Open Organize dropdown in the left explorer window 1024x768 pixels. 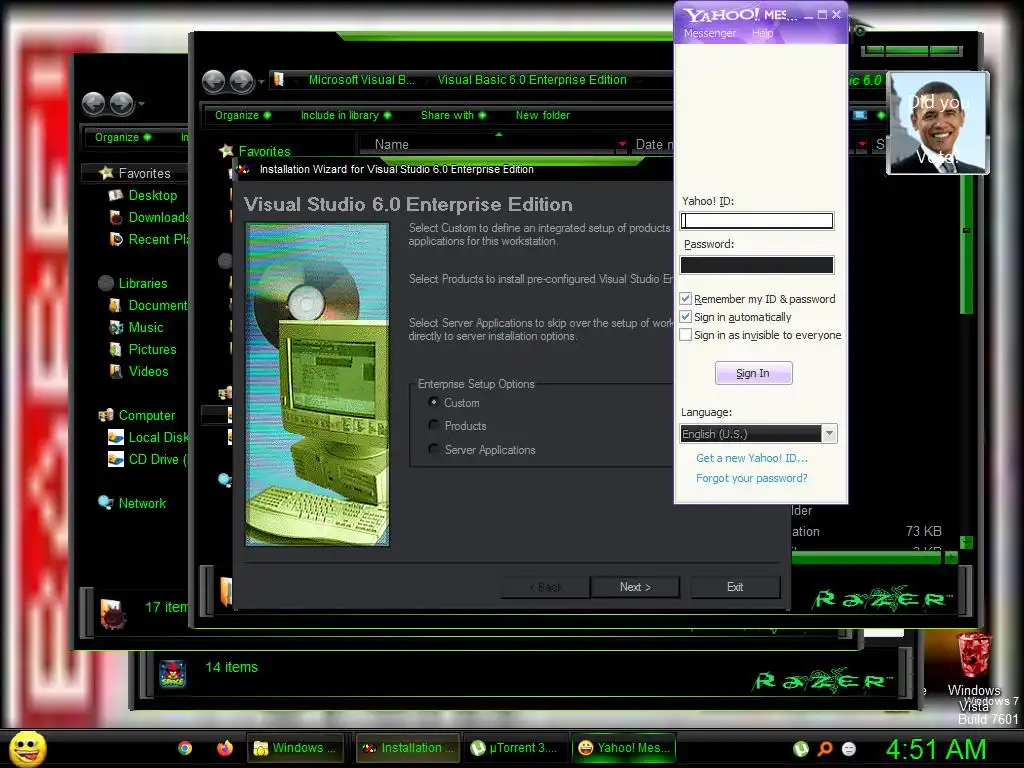(123, 137)
